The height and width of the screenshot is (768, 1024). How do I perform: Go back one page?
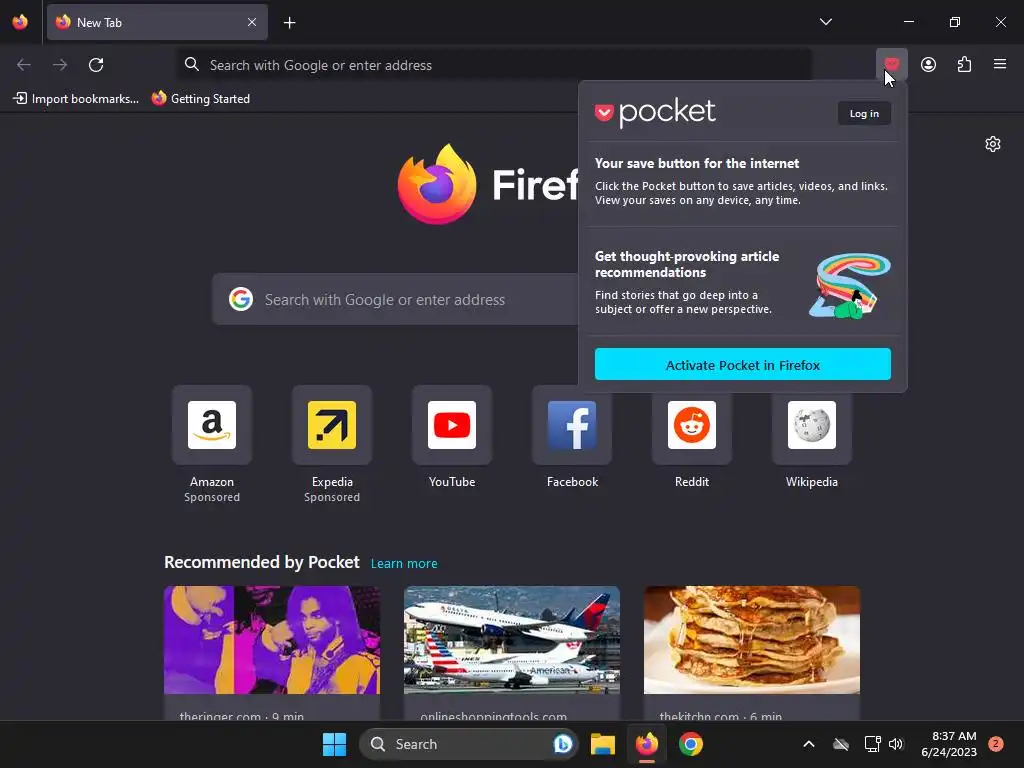(x=24, y=65)
